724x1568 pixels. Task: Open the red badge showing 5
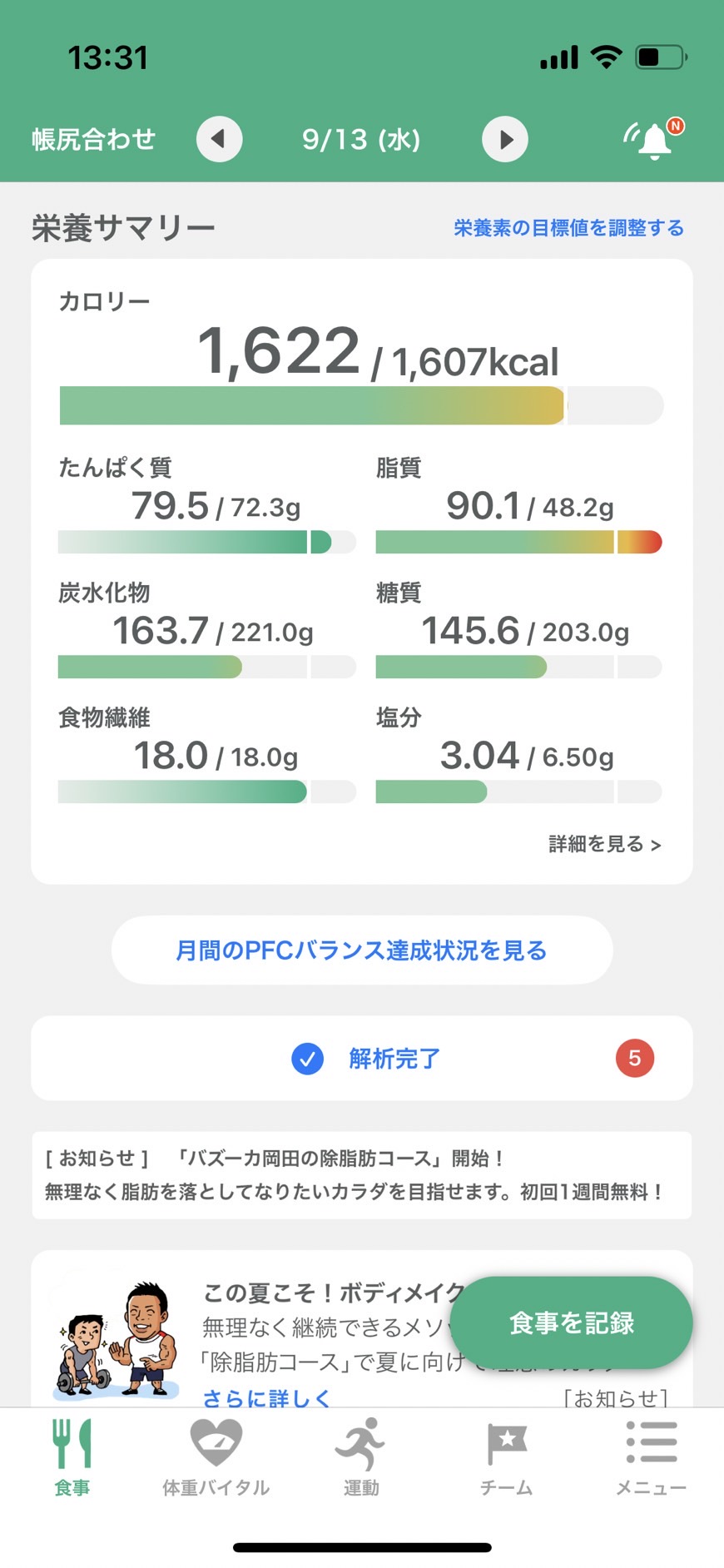tap(635, 1058)
